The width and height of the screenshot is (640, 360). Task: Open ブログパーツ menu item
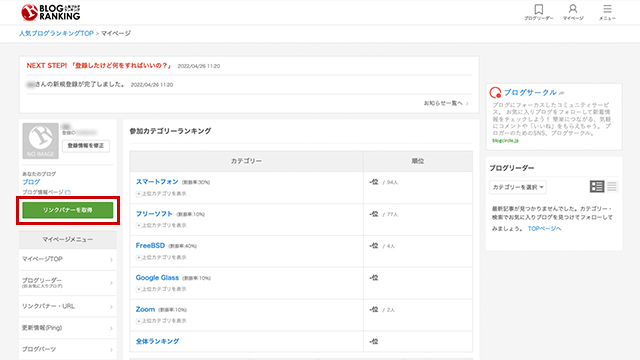point(68,349)
